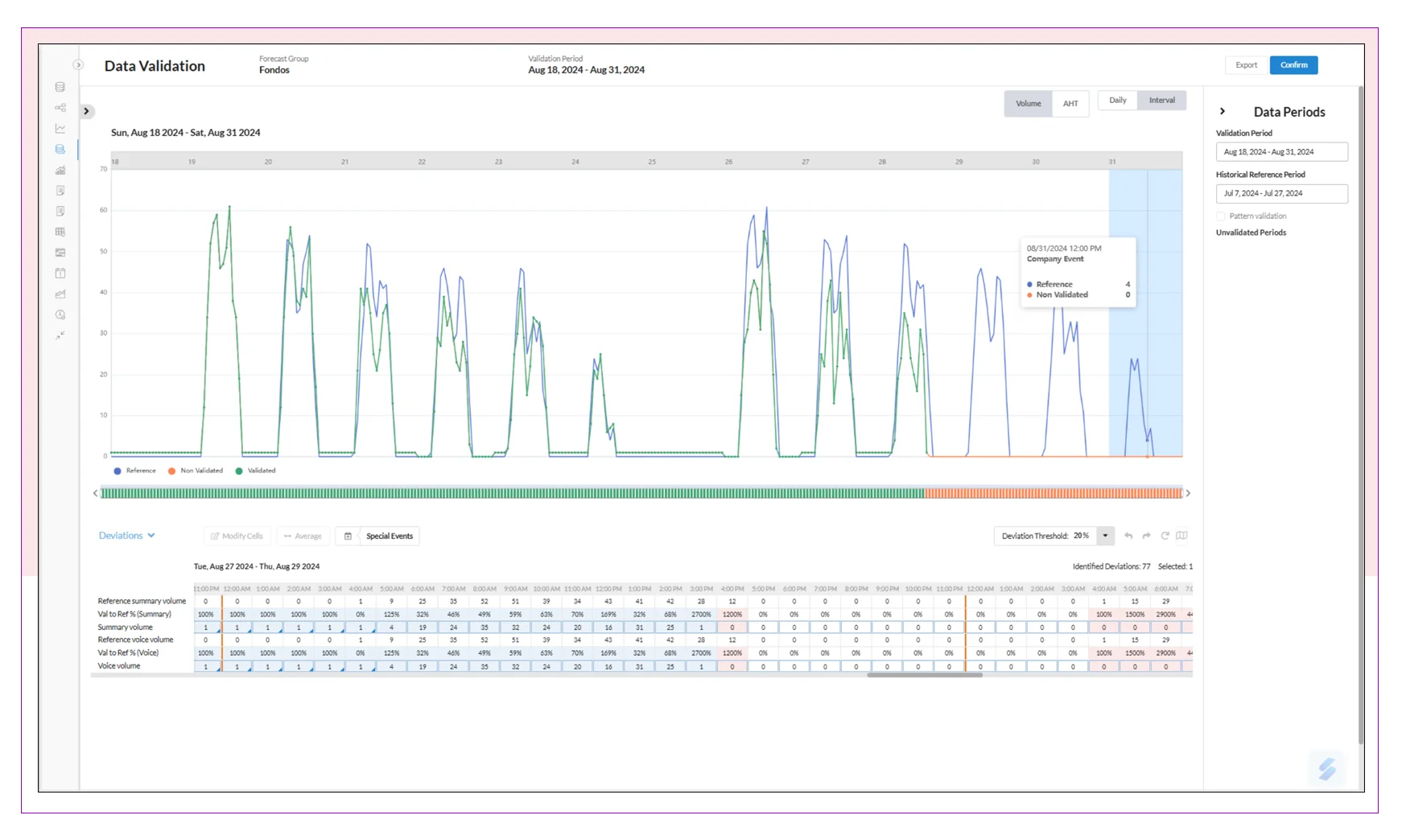Click the 'Identified Deviations: 77' text
1402x840 pixels.
(x=1111, y=567)
